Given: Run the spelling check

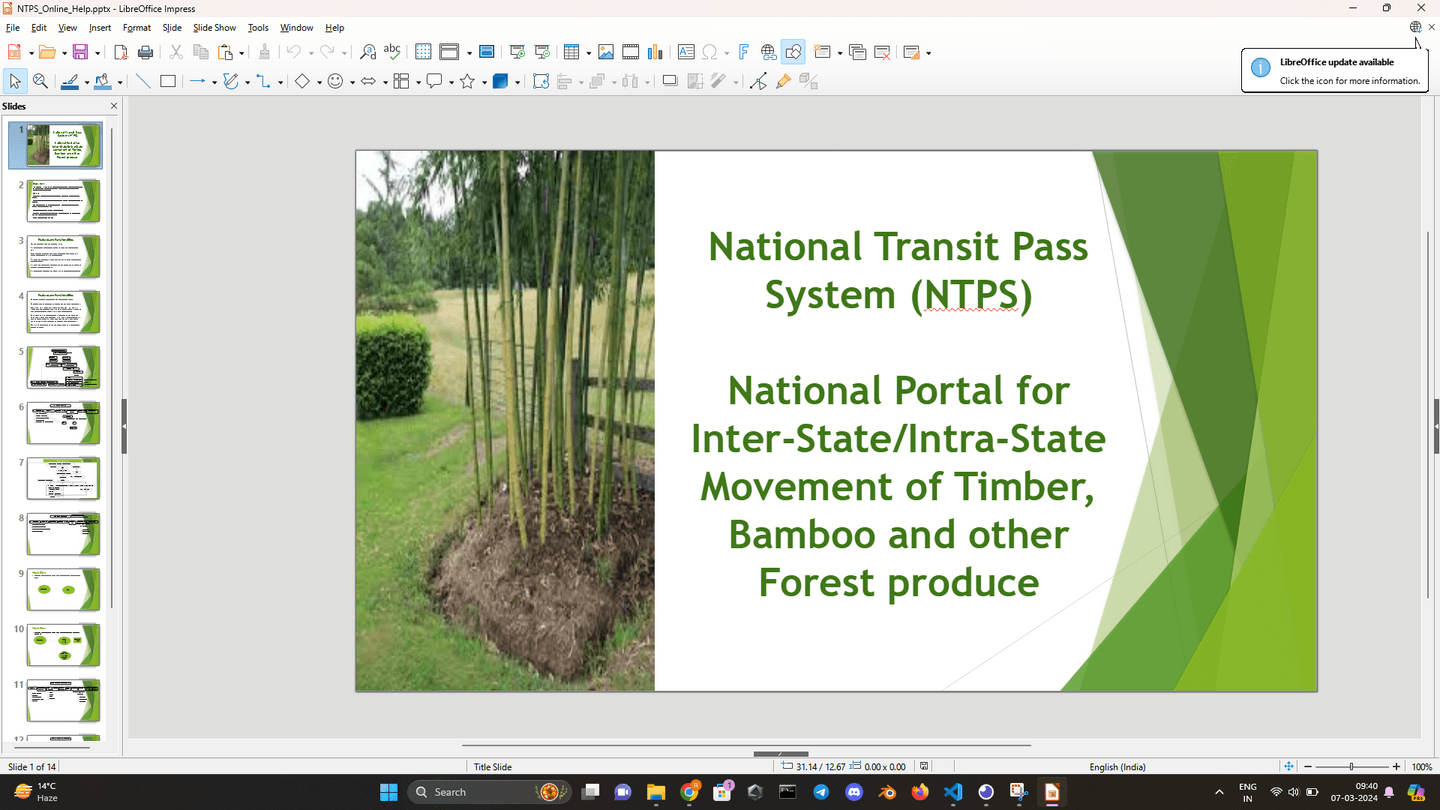Looking at the screenshot, I should tap(392, 52).
